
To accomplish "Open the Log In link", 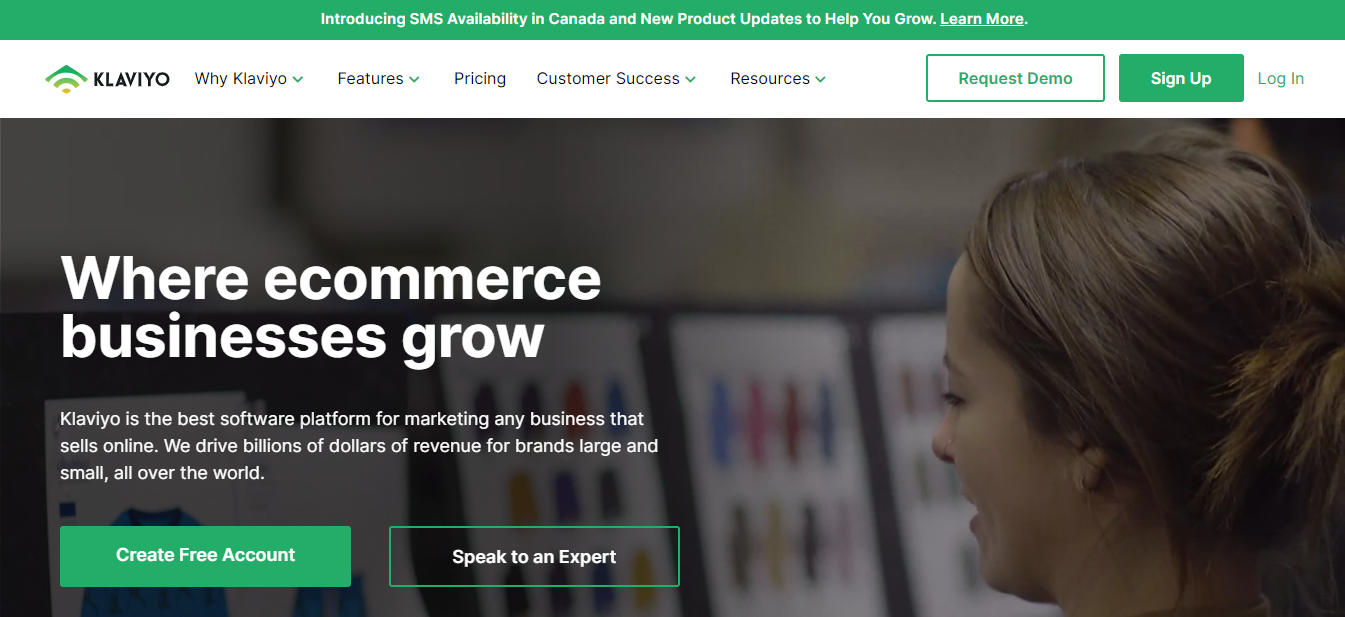I will tap(1281, 79).
